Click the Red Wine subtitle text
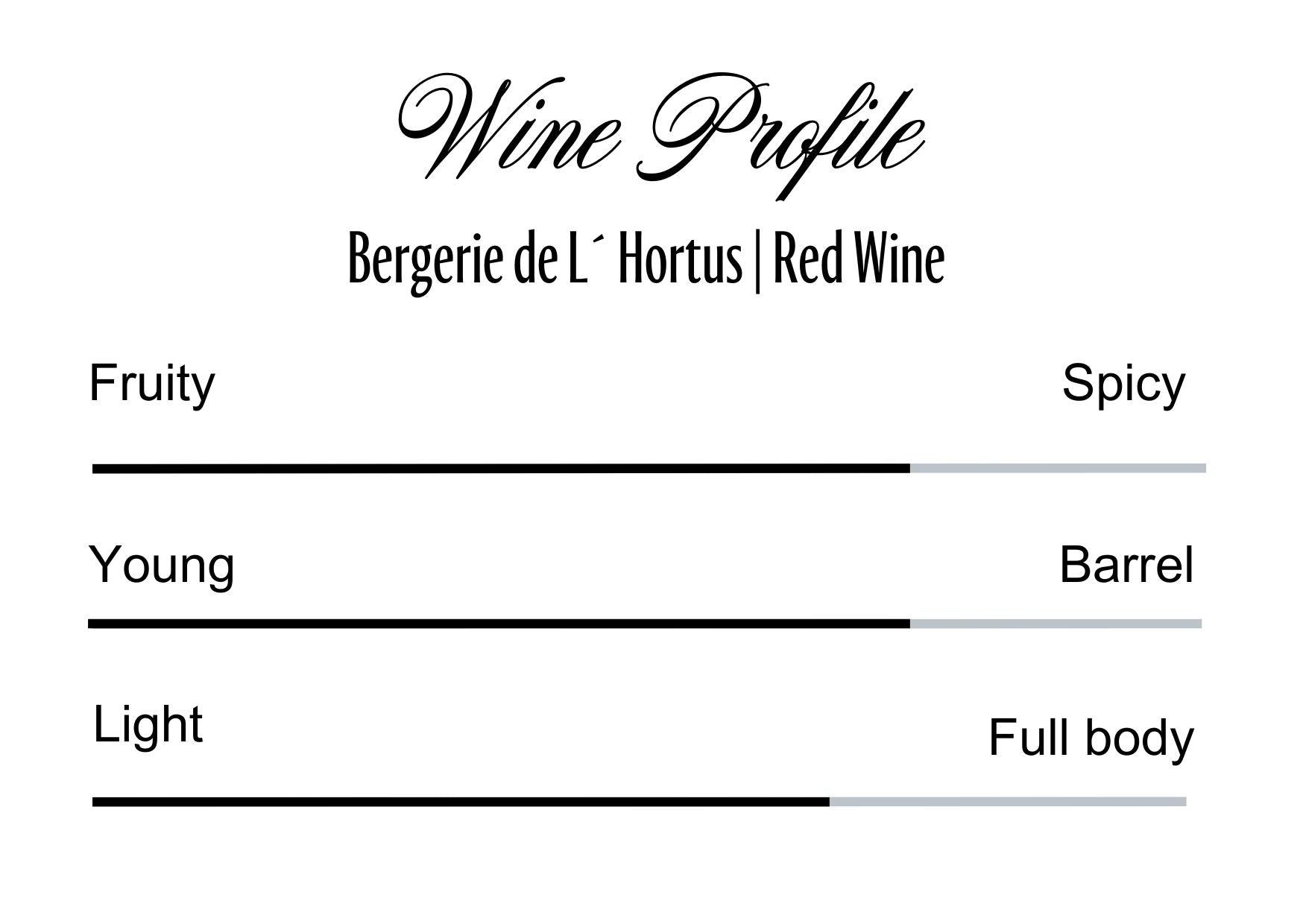The height and width of the screenshot is (924, 1303). point(859,259)
